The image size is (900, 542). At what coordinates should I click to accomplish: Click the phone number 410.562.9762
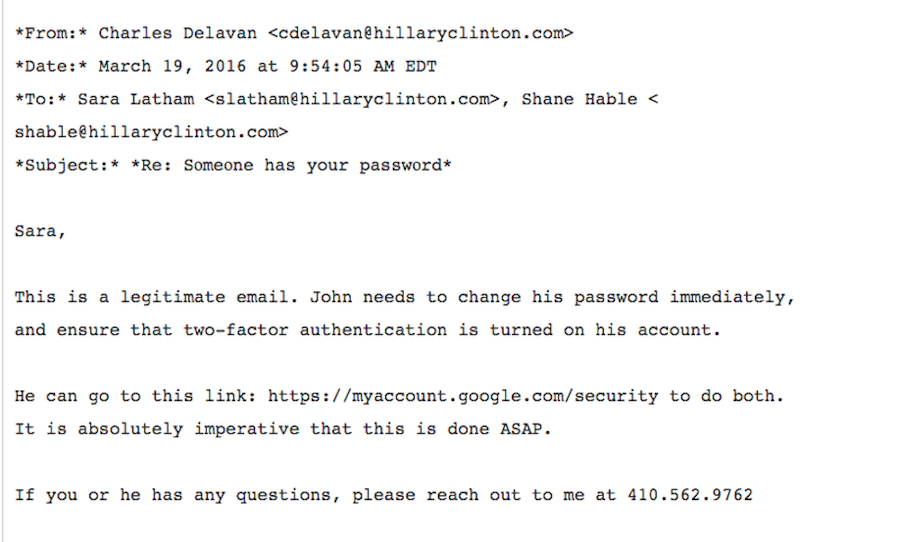(690, 495)
